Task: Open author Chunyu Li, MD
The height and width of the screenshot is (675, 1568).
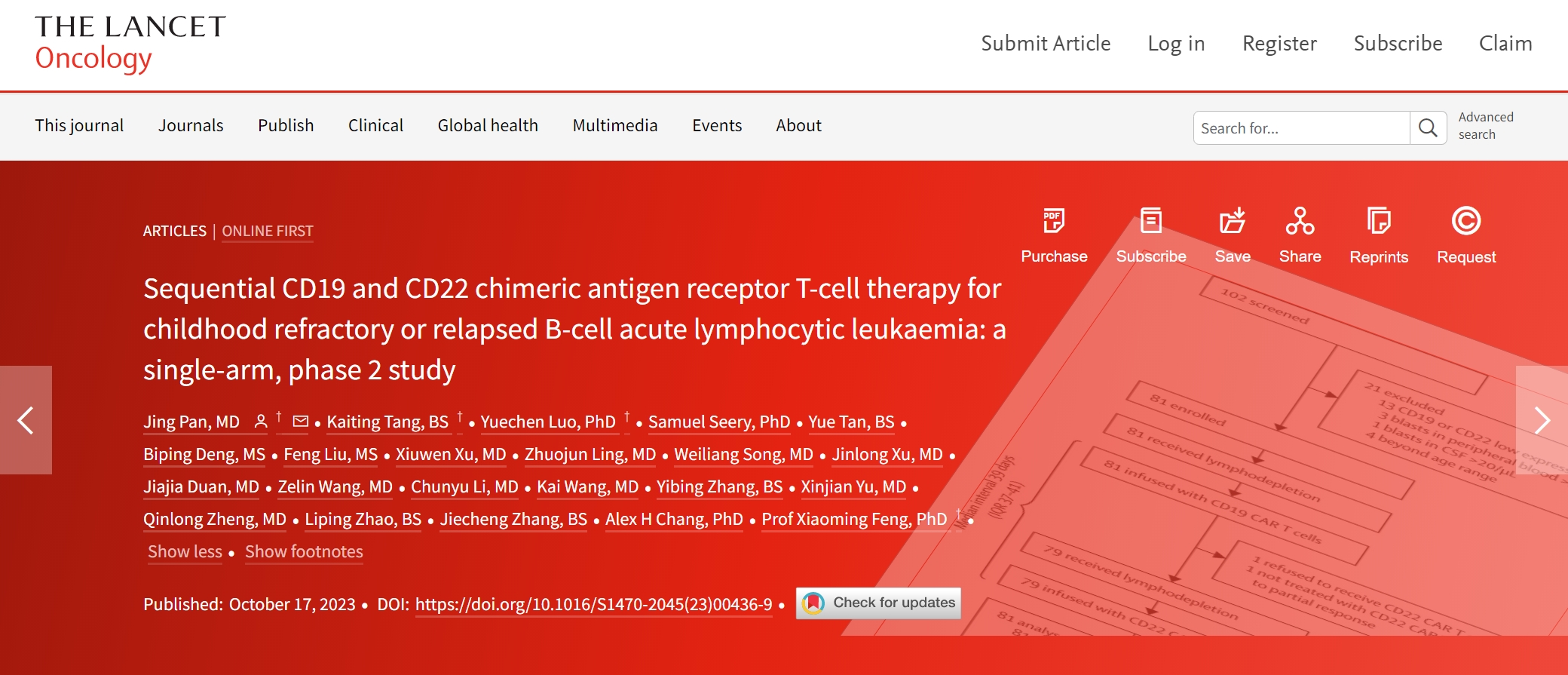Action: click(x=464, y=487)
